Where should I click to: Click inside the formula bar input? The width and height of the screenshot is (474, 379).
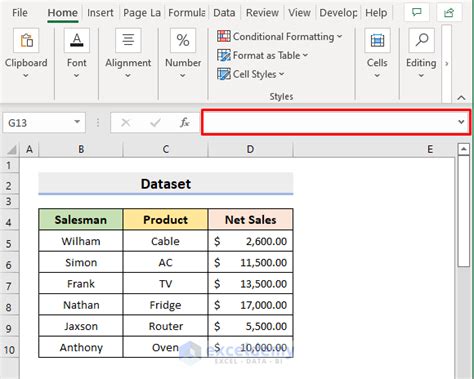click(x=330, y=122)
